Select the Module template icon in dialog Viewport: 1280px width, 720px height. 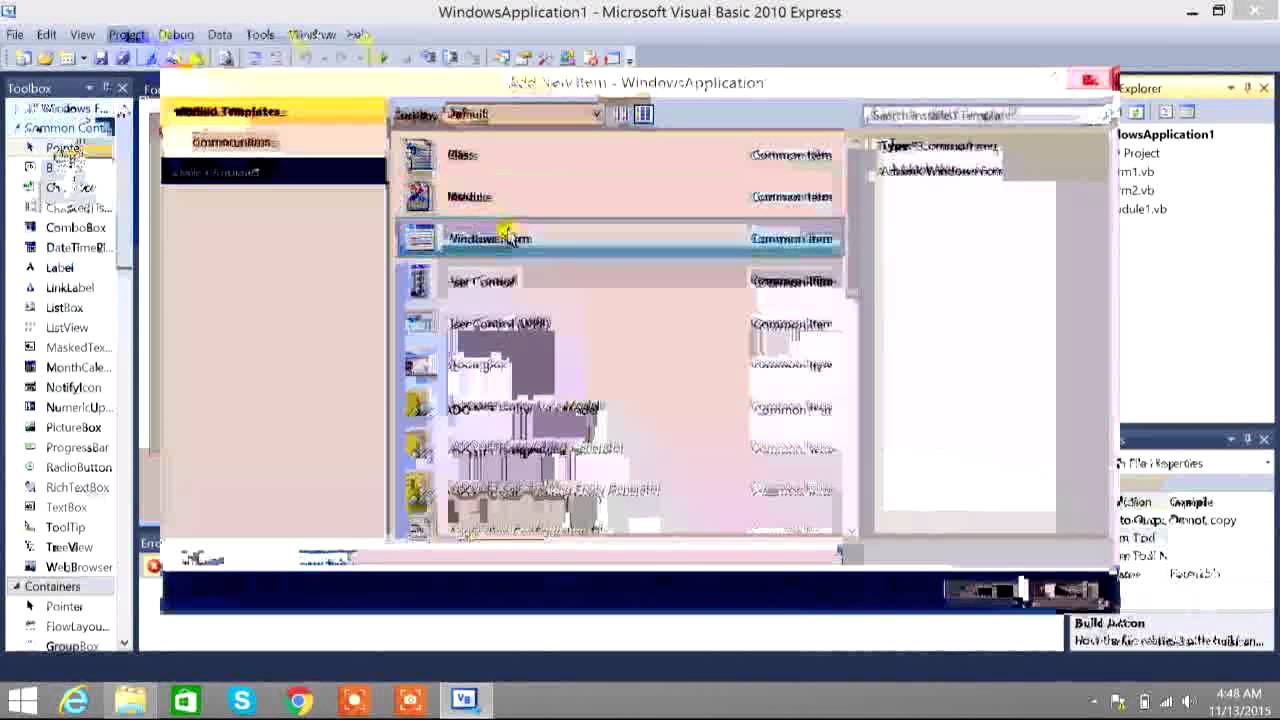[x=419, y=197]
